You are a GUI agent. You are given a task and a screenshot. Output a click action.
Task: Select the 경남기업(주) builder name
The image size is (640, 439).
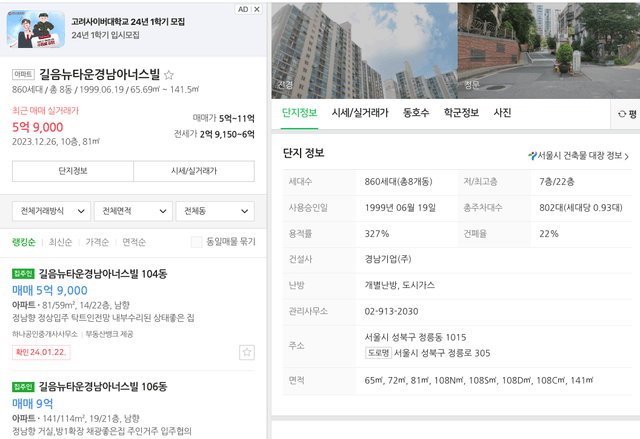coord(388,259)
